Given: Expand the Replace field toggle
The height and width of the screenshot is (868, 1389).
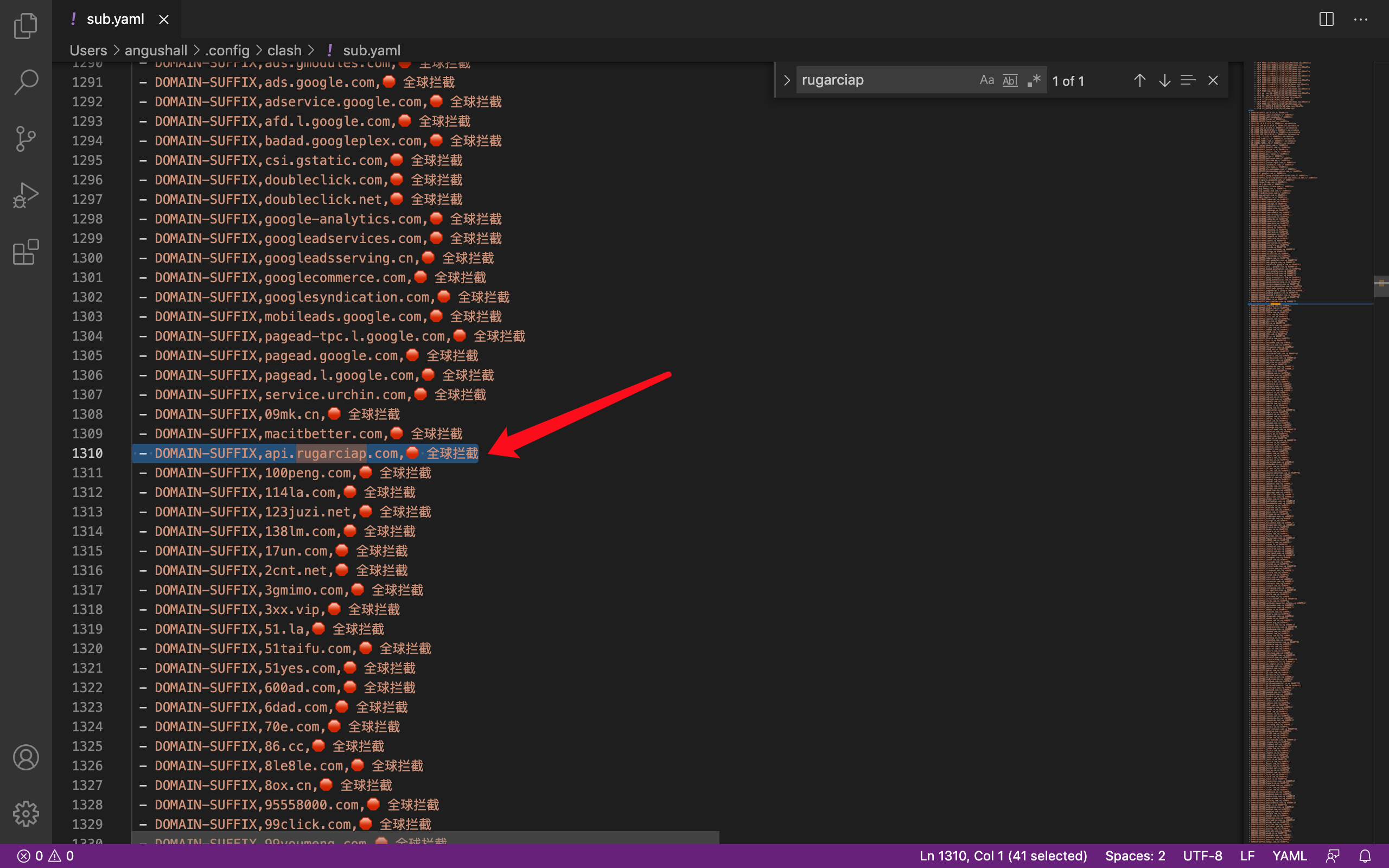Looking at the screenshot, I should click(x=787, y=80).
